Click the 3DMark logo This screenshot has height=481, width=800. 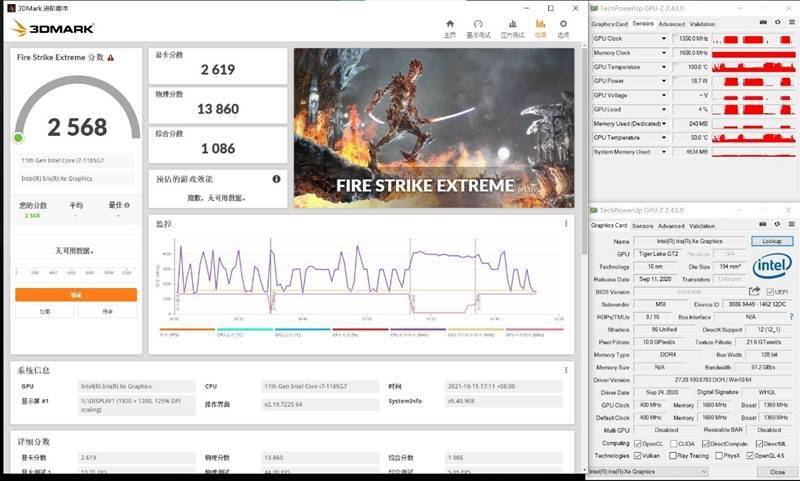point(53,28)
